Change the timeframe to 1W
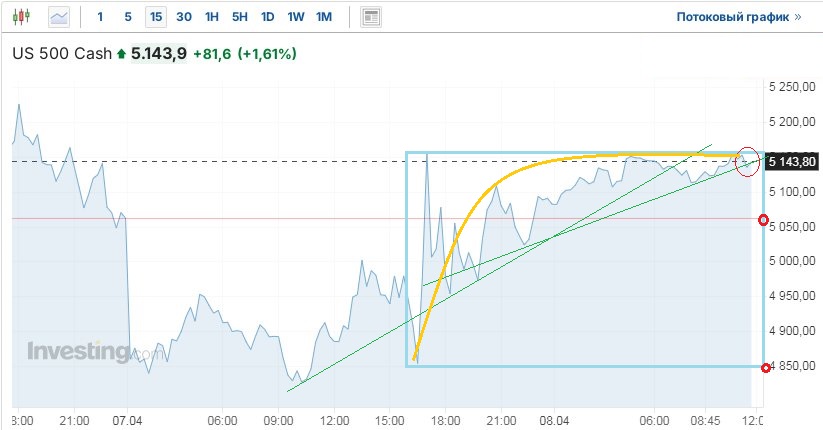 [x=296, y=17]
